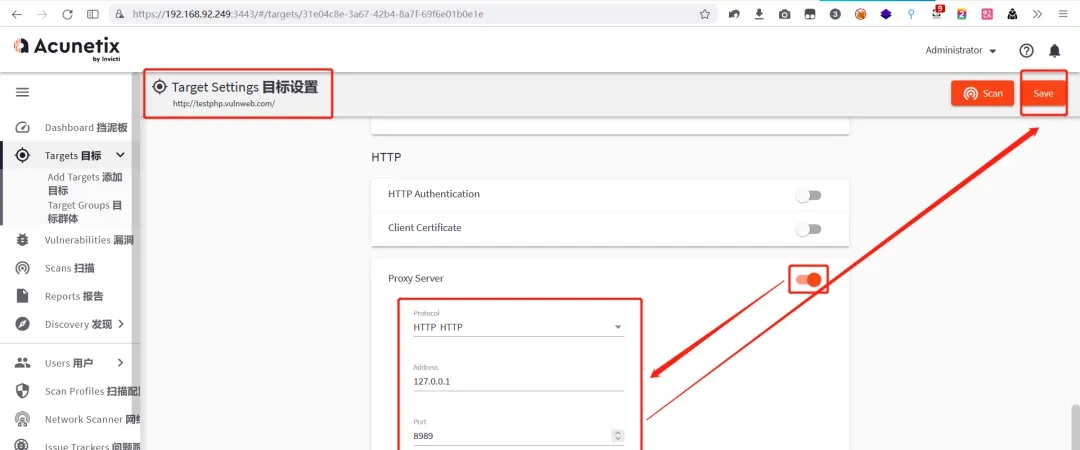Viewport: 1080px width, 450px height.
Task: Click extension icon with red 9 badge
Action: (x=937, y=12)
